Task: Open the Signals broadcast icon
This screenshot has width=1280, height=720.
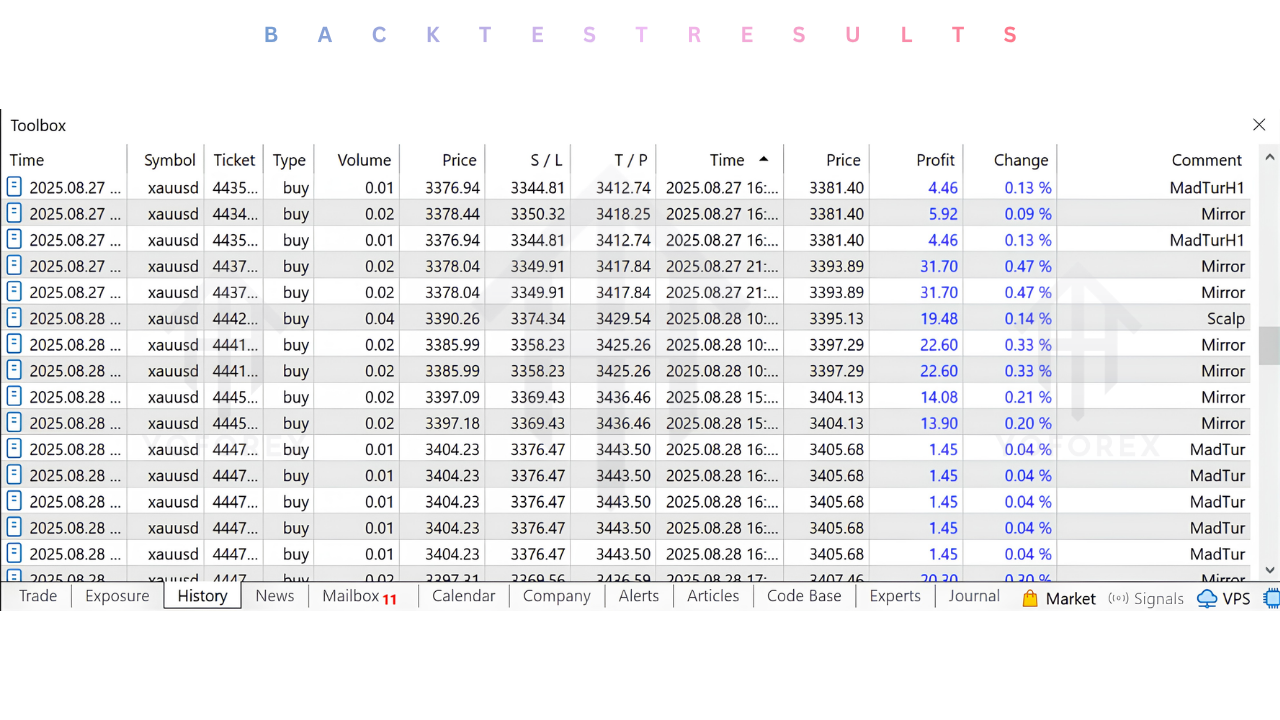Action: [x=1118, y=598]
